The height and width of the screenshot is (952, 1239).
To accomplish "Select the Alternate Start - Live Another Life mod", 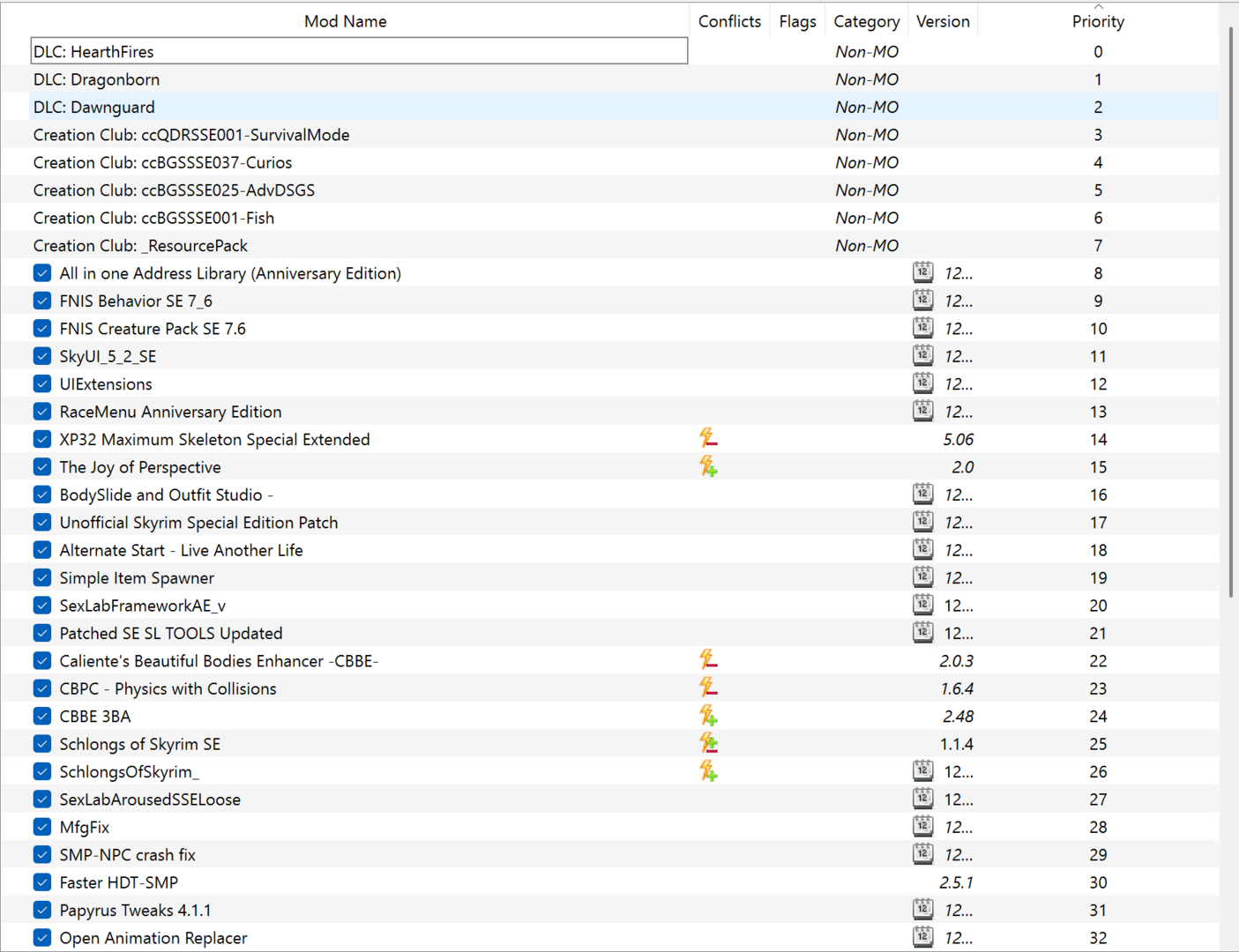I will click(181, 550).
